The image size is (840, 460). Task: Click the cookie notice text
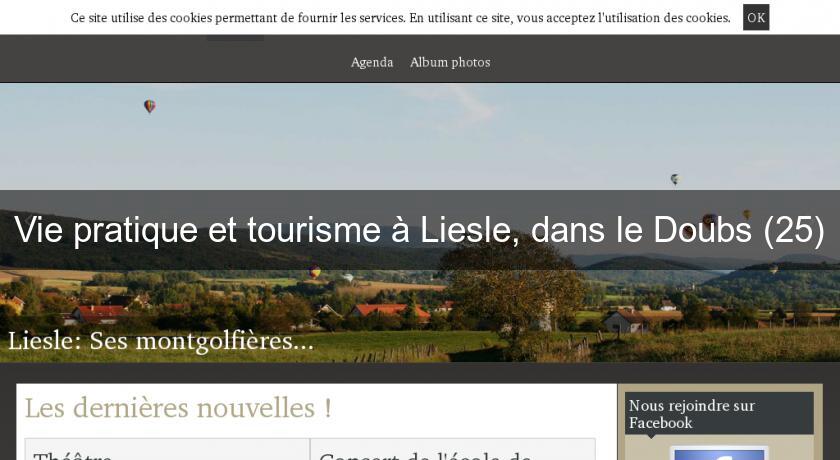[x=400, y=18]
